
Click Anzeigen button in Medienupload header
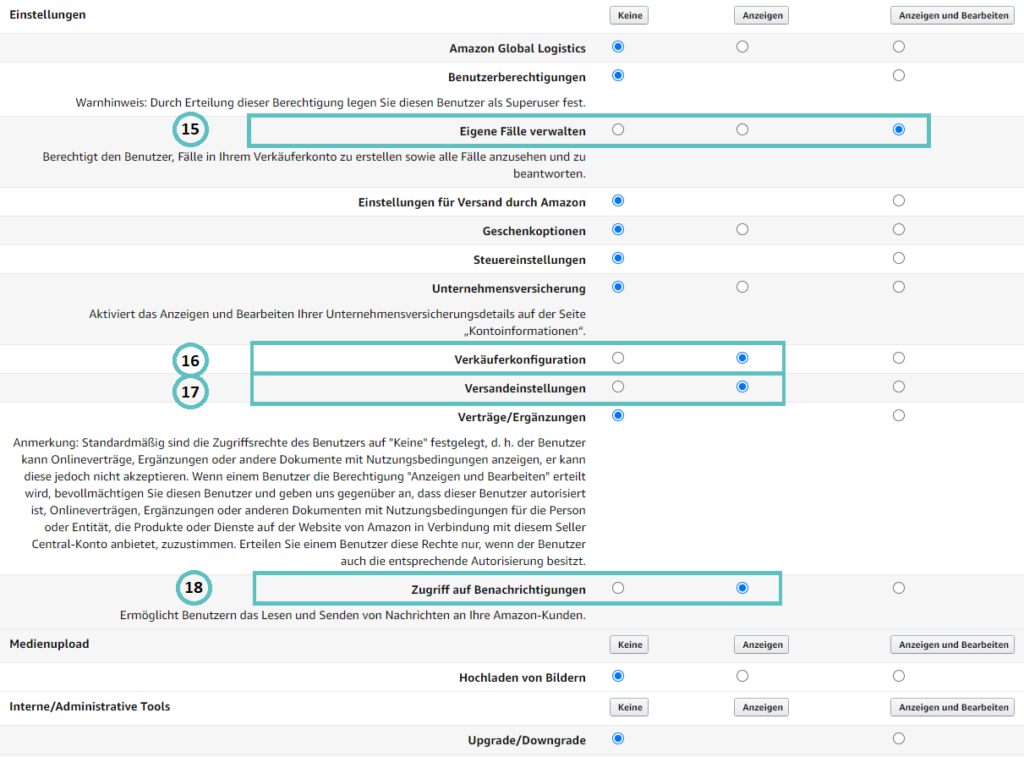(x=761, y=645)
